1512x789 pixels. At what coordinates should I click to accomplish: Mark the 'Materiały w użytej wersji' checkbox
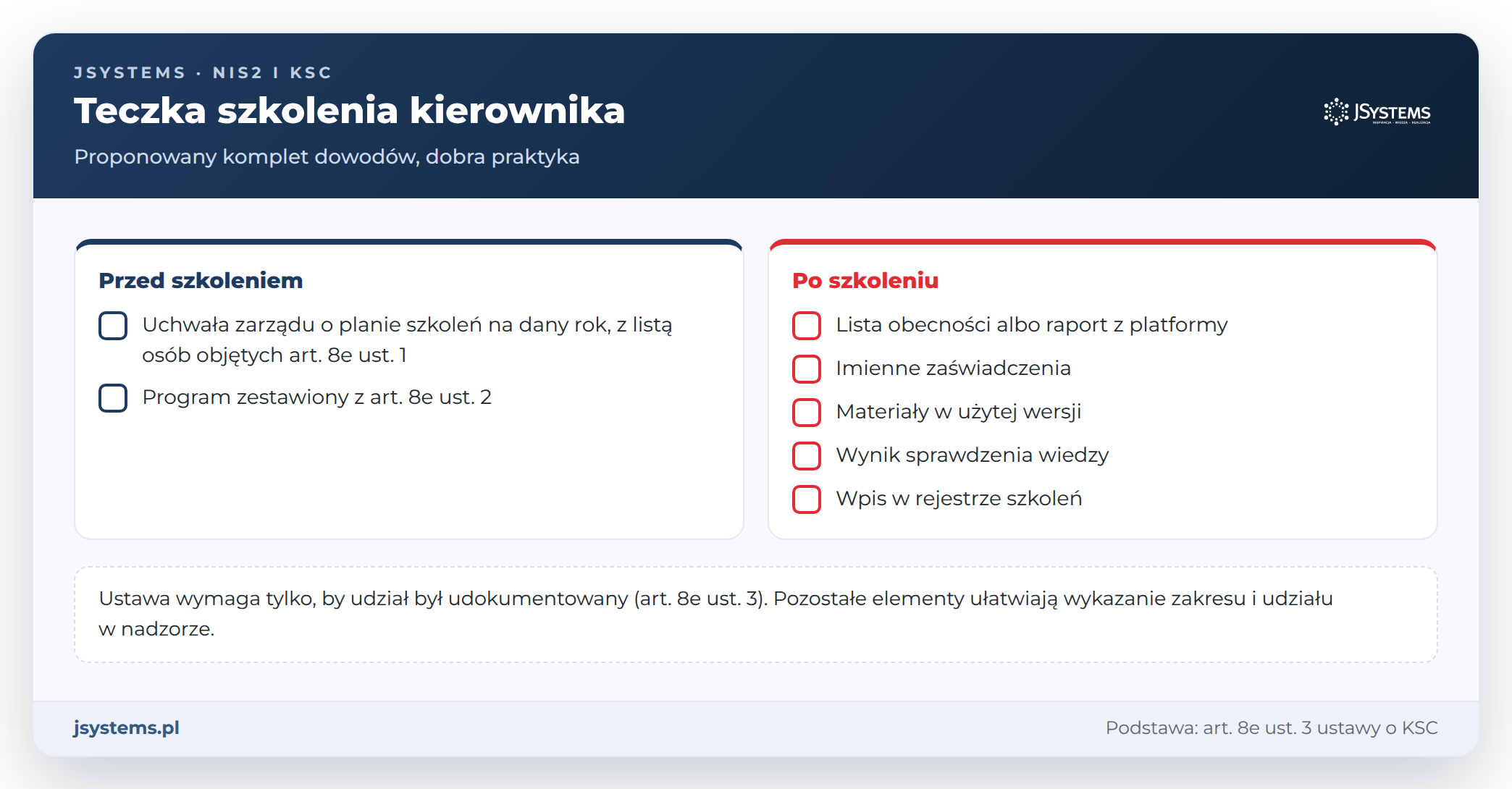pos(807,413)
